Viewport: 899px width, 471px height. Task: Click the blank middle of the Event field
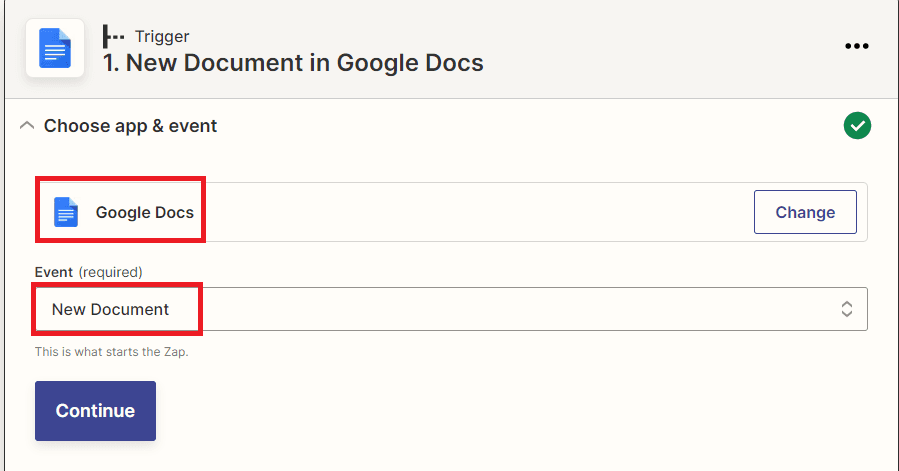pyautogui.click(x=500, y=309)
